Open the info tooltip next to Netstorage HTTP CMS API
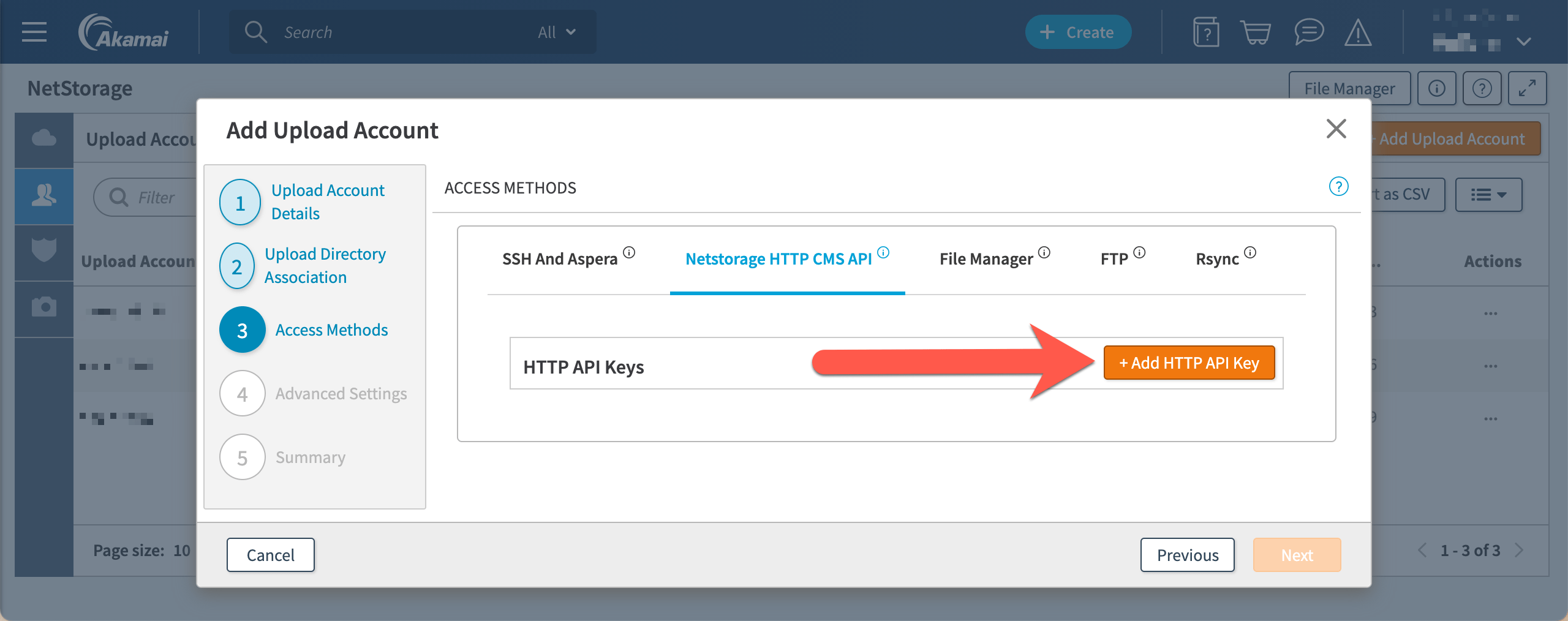 coord(883,251)
